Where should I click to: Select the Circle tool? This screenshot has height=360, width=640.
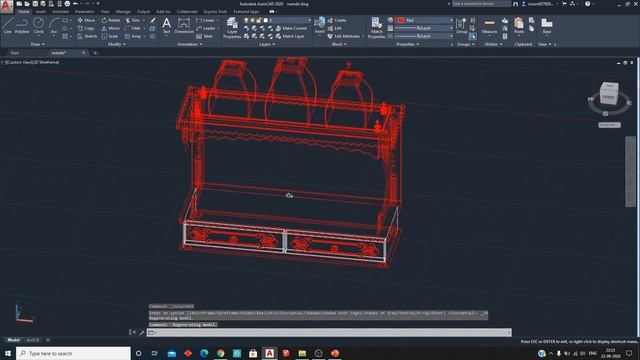pos(38,25)
